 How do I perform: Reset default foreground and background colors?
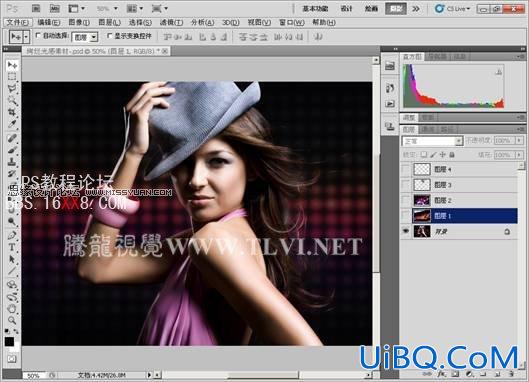pos(7,331)
